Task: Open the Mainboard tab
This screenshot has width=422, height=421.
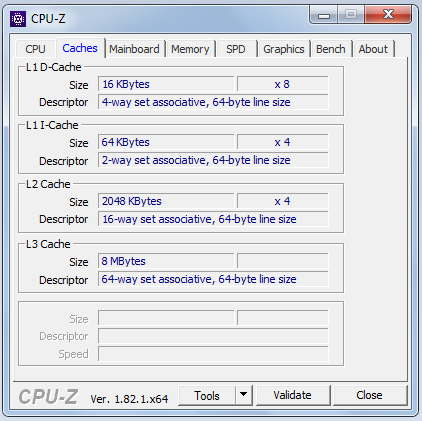Action: tap(134, 49)
